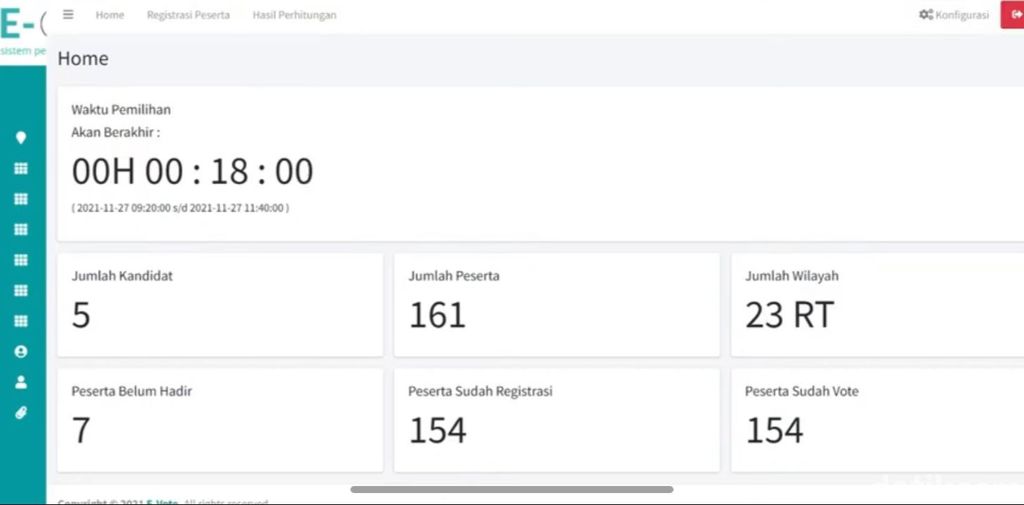Screen dimensions: 1024x505
Task: Select the Jumlah Peserta card
Action: pos(557,305)
